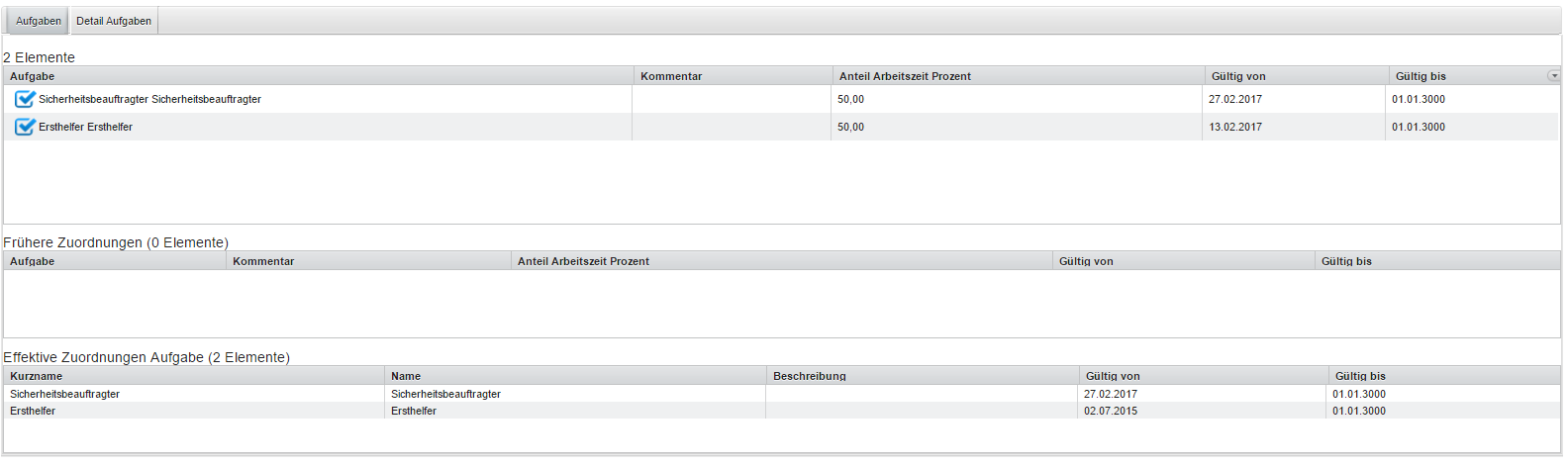Select the Sicherheitsbeauftragter Sicherheitsbeauftragter row text
Viewport: 1568px width, 468px height.
click(149, 99)
